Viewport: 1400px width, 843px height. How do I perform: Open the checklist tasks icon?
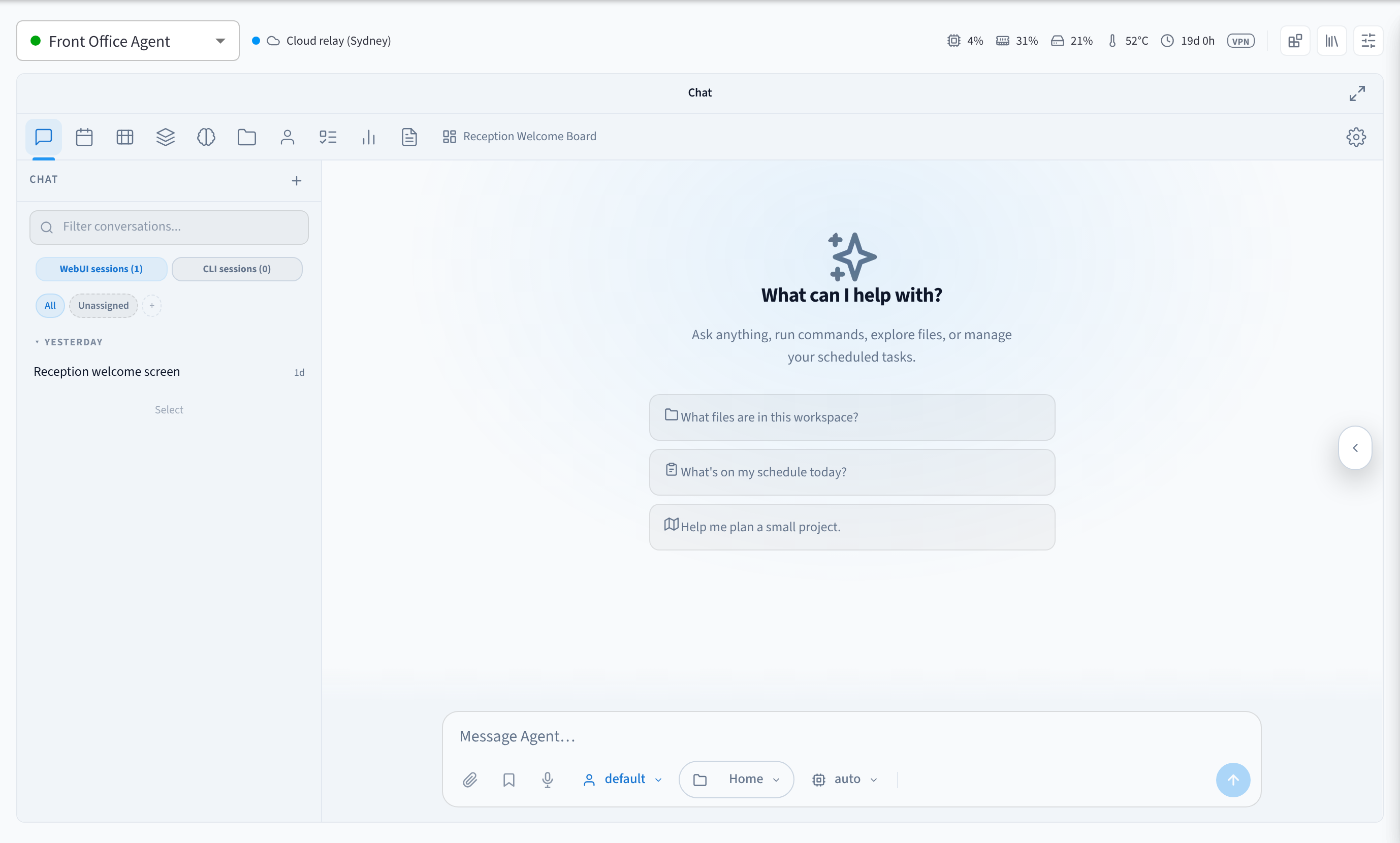click(x=328, y=137)
